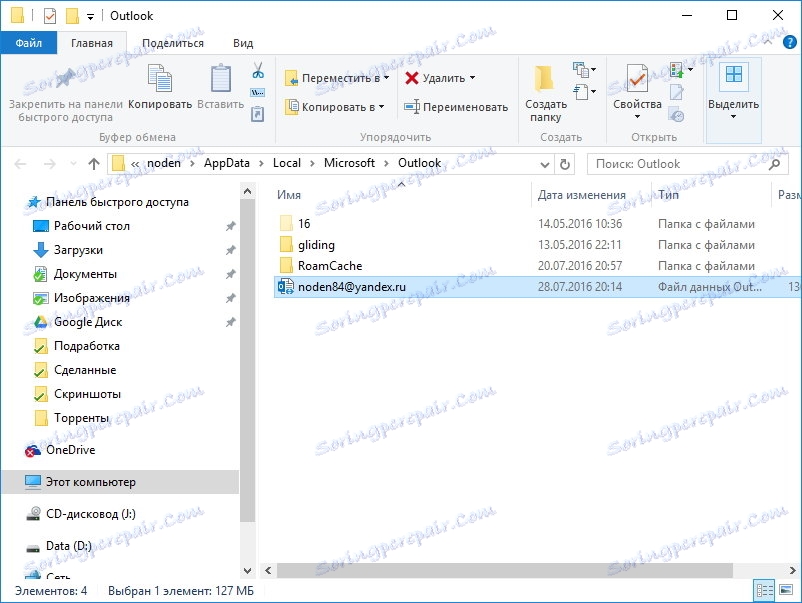Click the New folder icon
The width and height of the screenshot is (802, 603).
coord(544,79)
